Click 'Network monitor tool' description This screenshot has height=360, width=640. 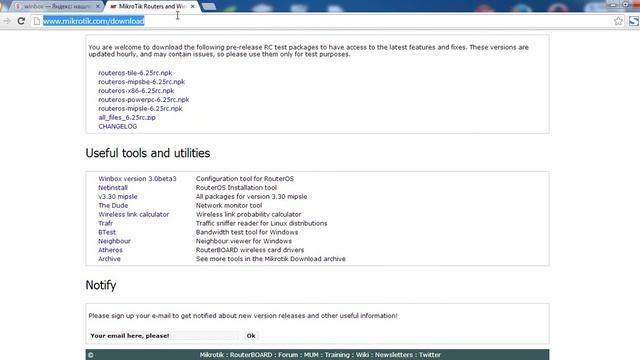[x=229, y=205]
